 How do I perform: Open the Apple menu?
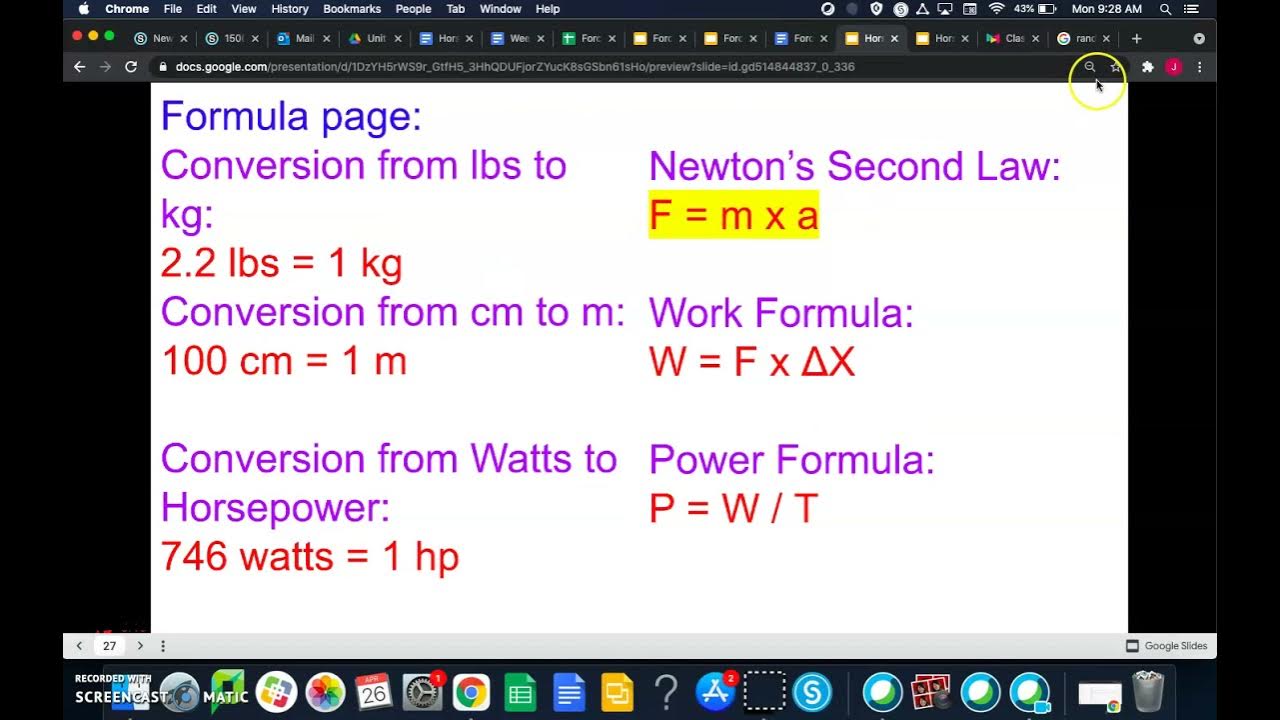[x=84, y=9]
